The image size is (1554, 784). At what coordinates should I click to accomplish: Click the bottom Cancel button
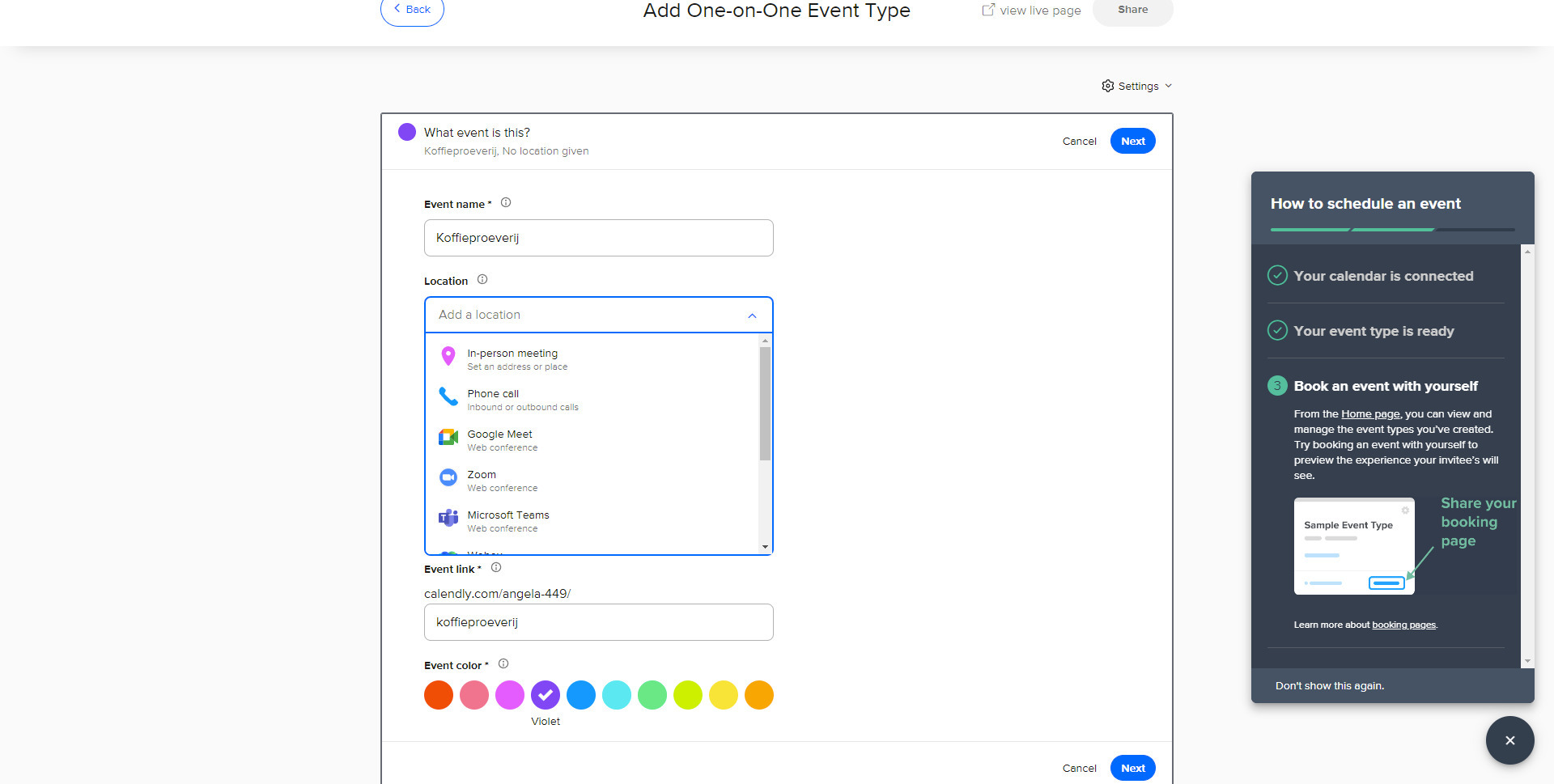click(1079, 768)
